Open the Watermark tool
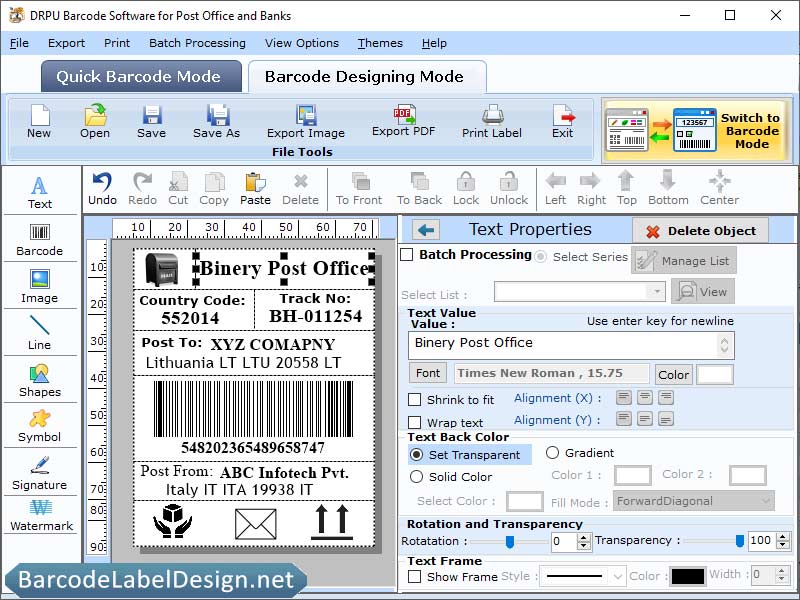Image resolution: width=800 pixels, height=600 pixels. tap(40, 519)
